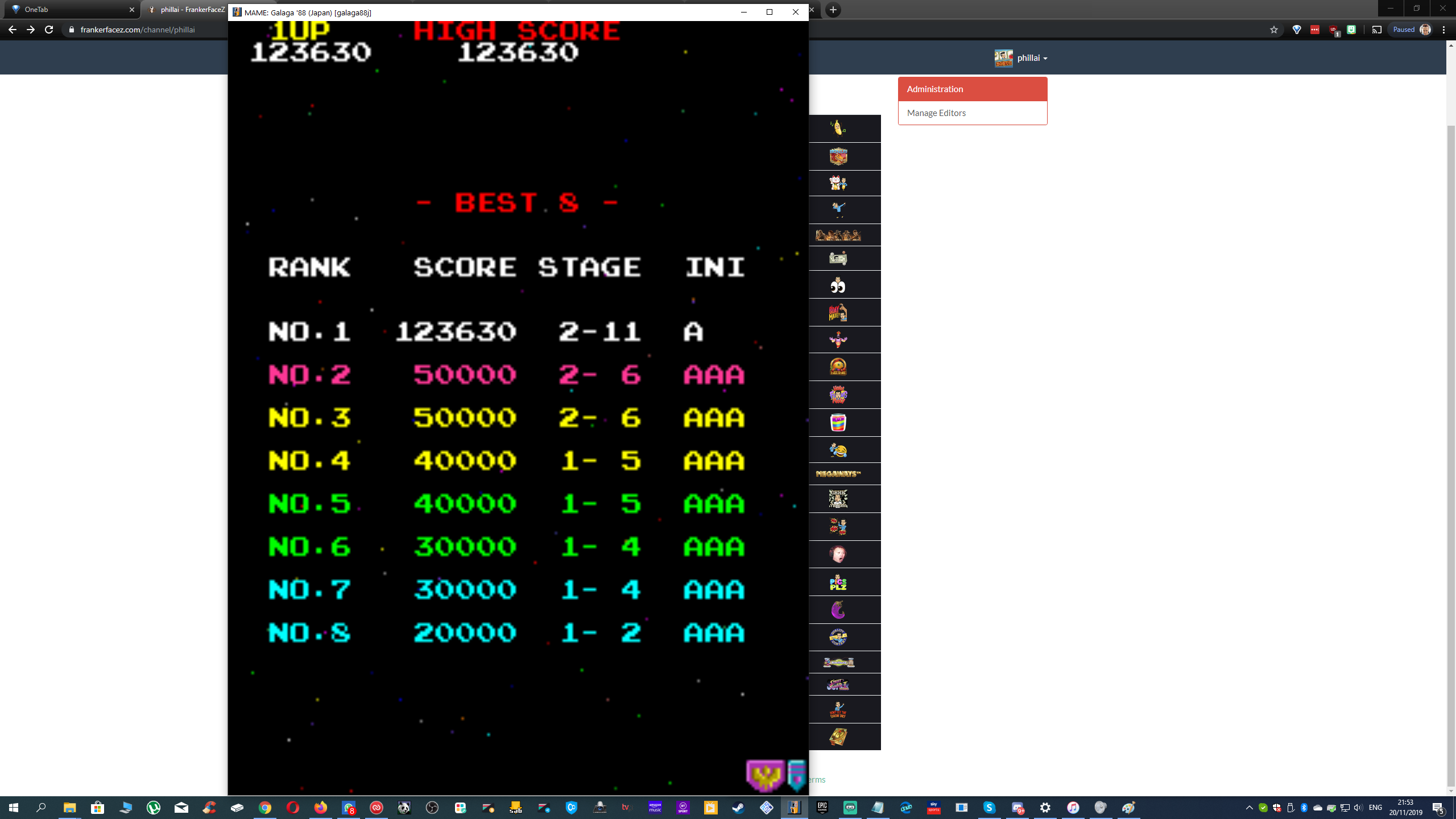The width and height of the screenshot is (1456, 819).
Task: Select the Street Fighter II logo emote
Action: [838, 684]
